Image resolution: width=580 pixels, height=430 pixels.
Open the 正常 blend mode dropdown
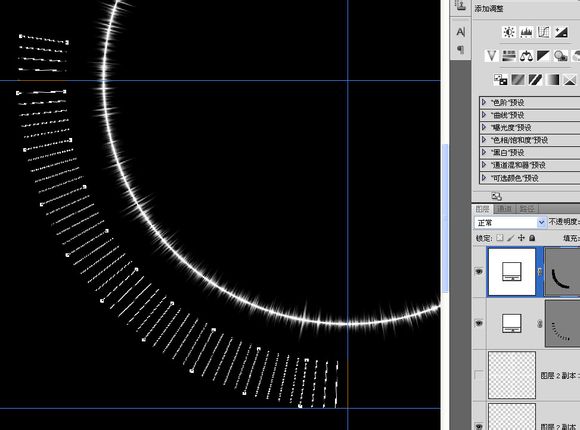coord(510,222)
